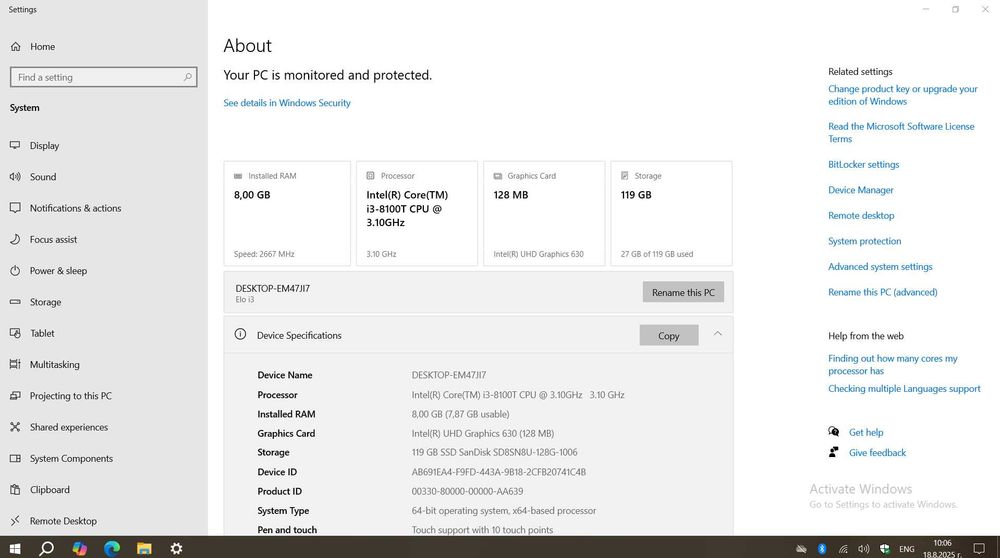Image resolution: width=1000 pixels, height=558 pixels.
Task: Click the Find a setting search box
Action: (x=98, y=77)
